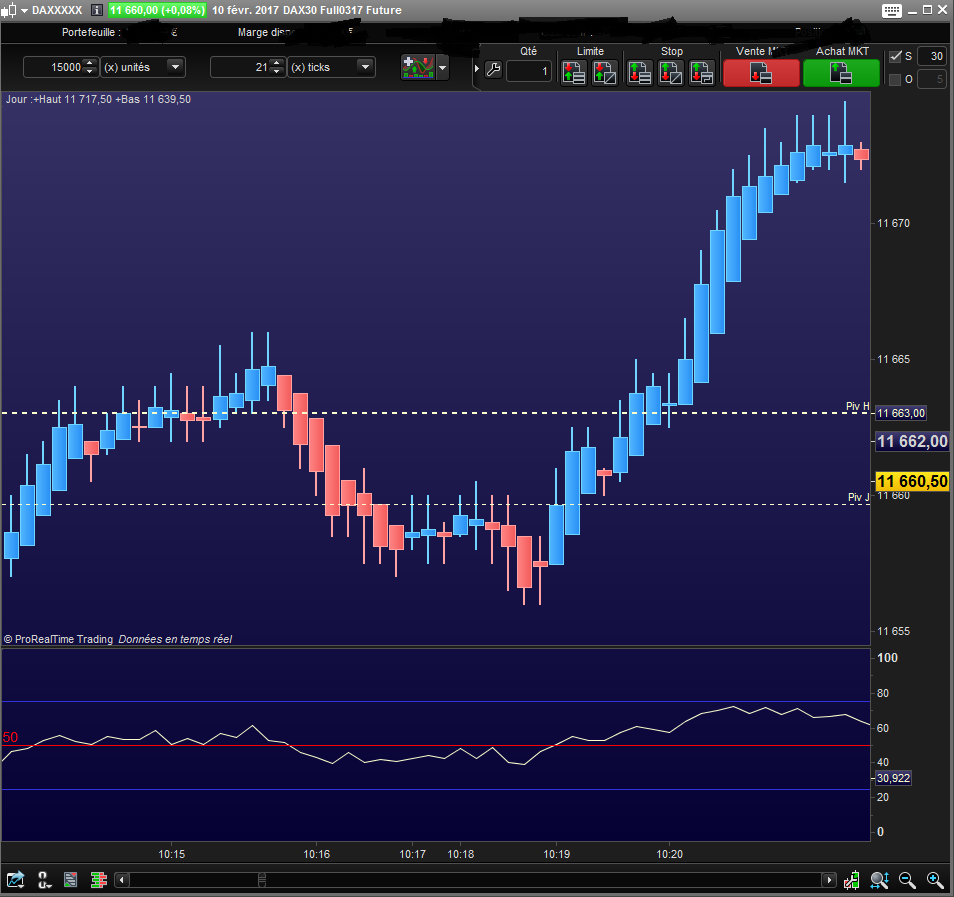Click the green price 11 660,00 (+0,08%)
The image size is (954, 897).
pos(157,10)
